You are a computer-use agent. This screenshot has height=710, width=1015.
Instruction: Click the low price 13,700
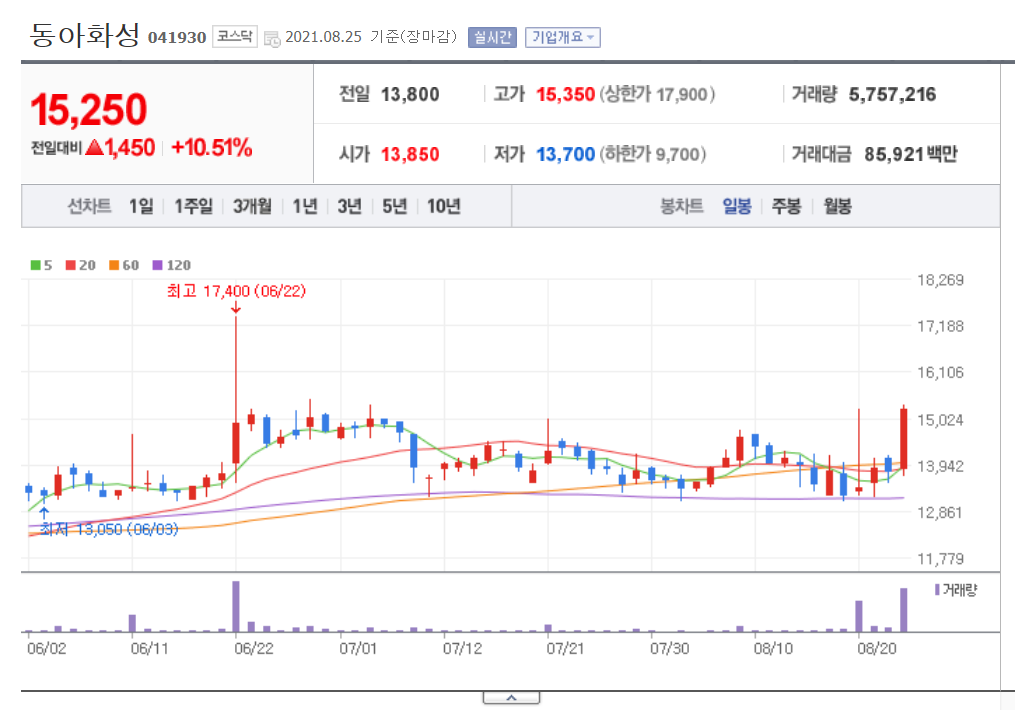pyautogui.click(x=565, y=154)
